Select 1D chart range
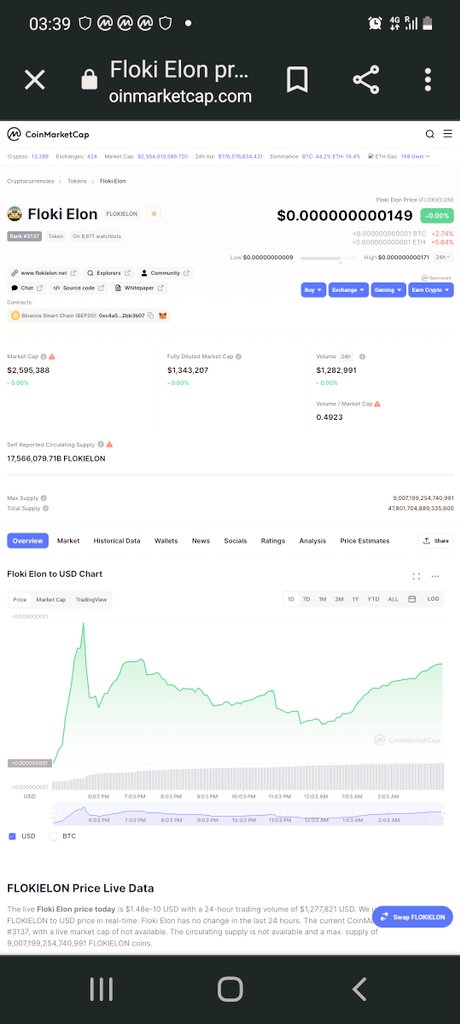This screenshot has height=1024, width=460. 291,599
